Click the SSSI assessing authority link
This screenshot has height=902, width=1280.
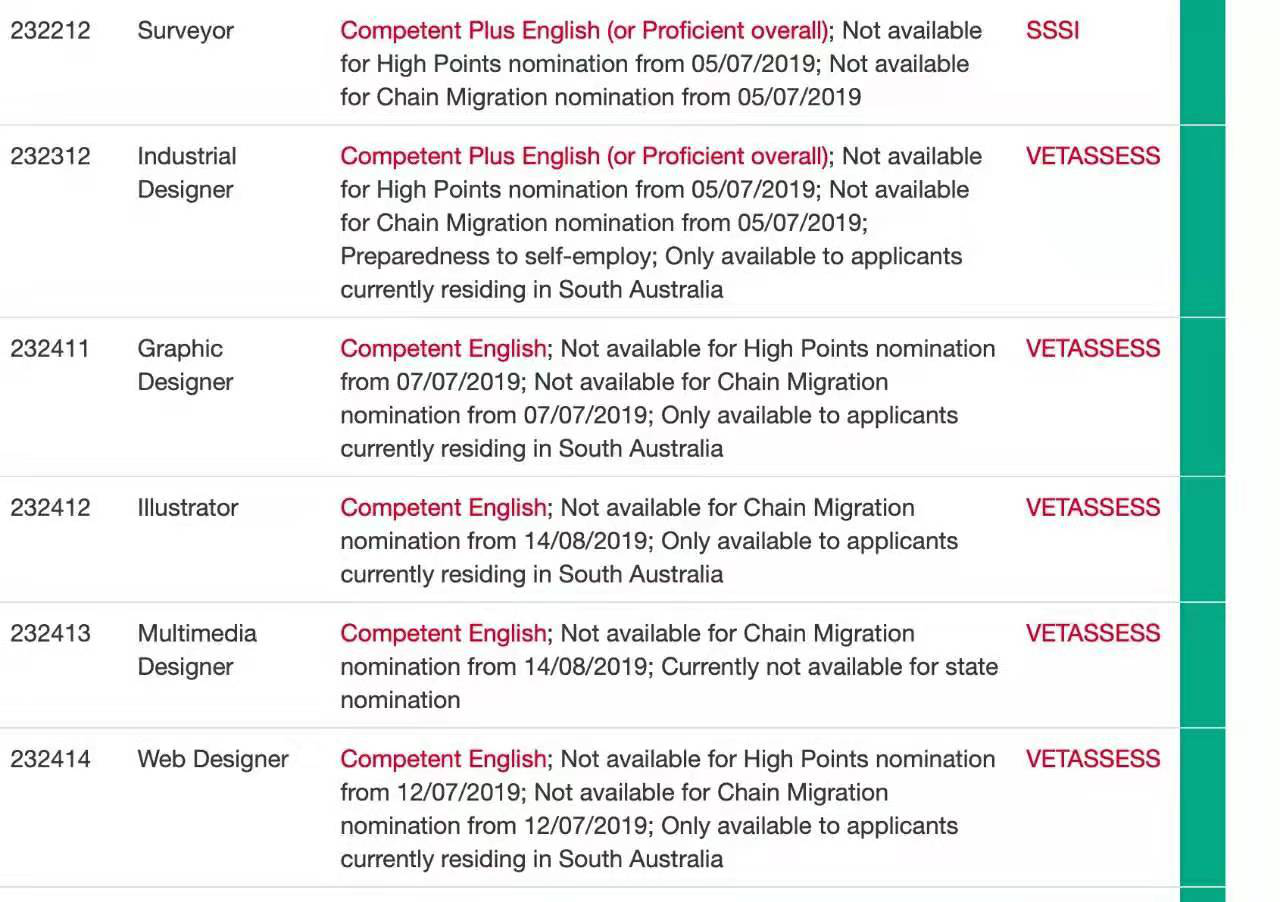[x=1052, y=31]
